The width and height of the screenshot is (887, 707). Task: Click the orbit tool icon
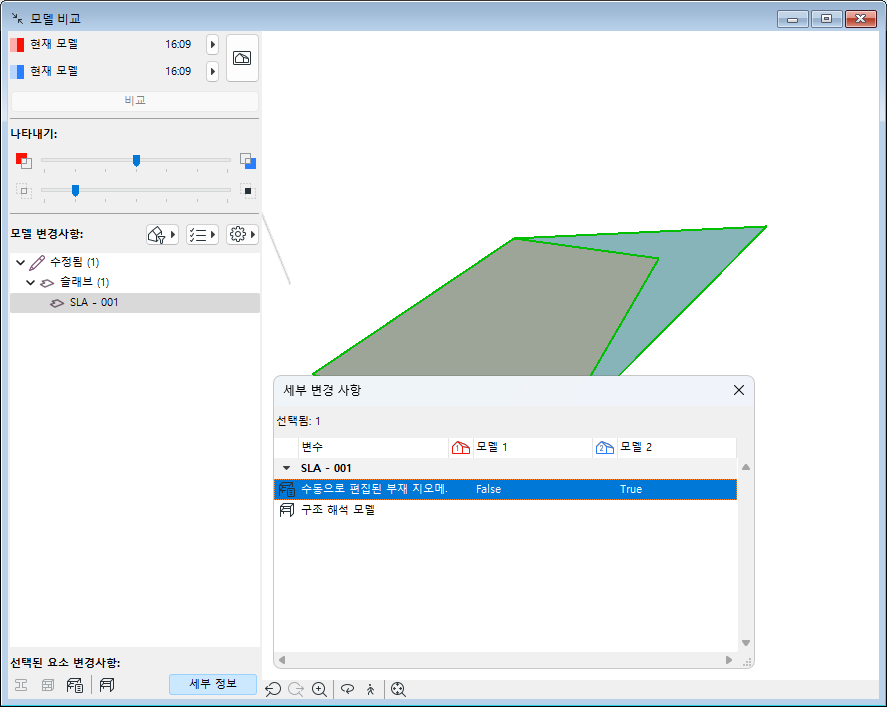coord(347,689)
